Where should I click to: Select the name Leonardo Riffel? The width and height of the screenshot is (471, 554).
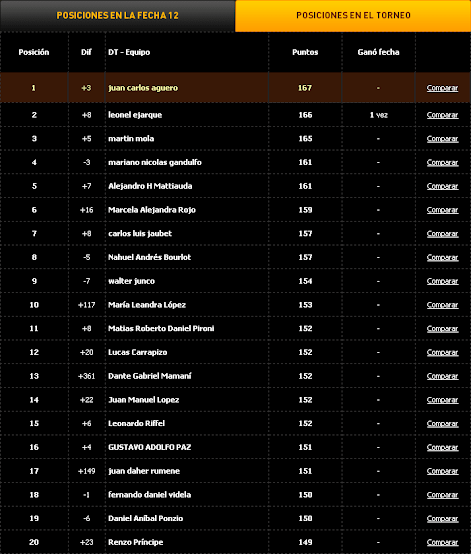(136, 424)
